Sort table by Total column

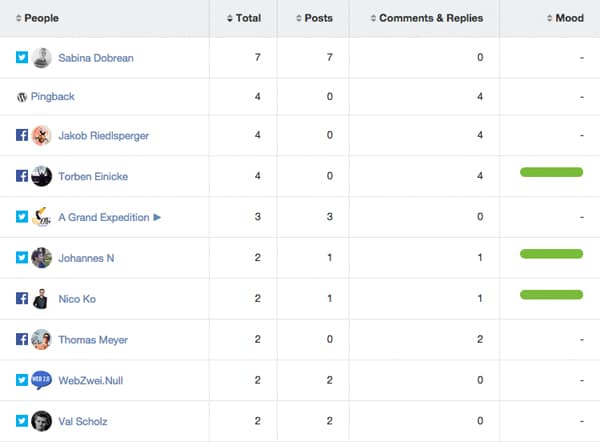(x=244, y=18)
